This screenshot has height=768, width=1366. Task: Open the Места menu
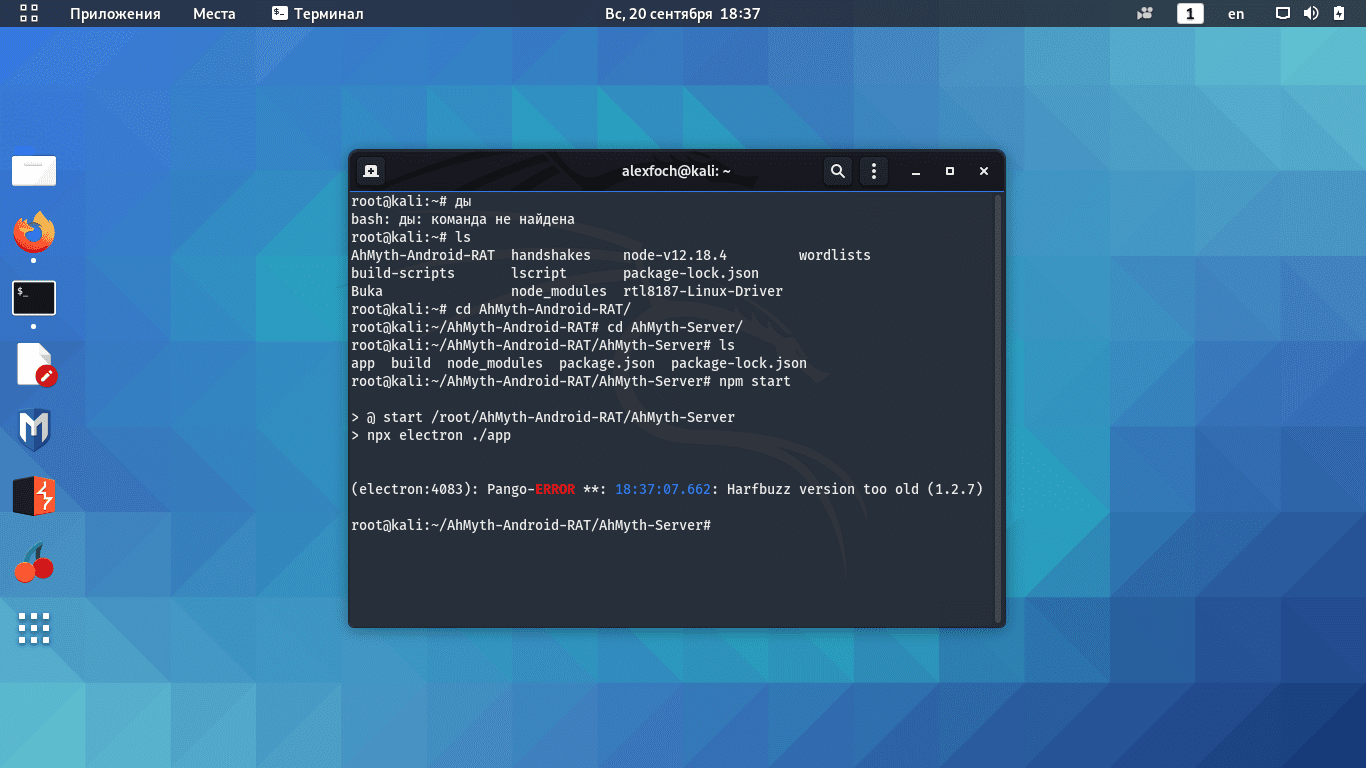214,14
